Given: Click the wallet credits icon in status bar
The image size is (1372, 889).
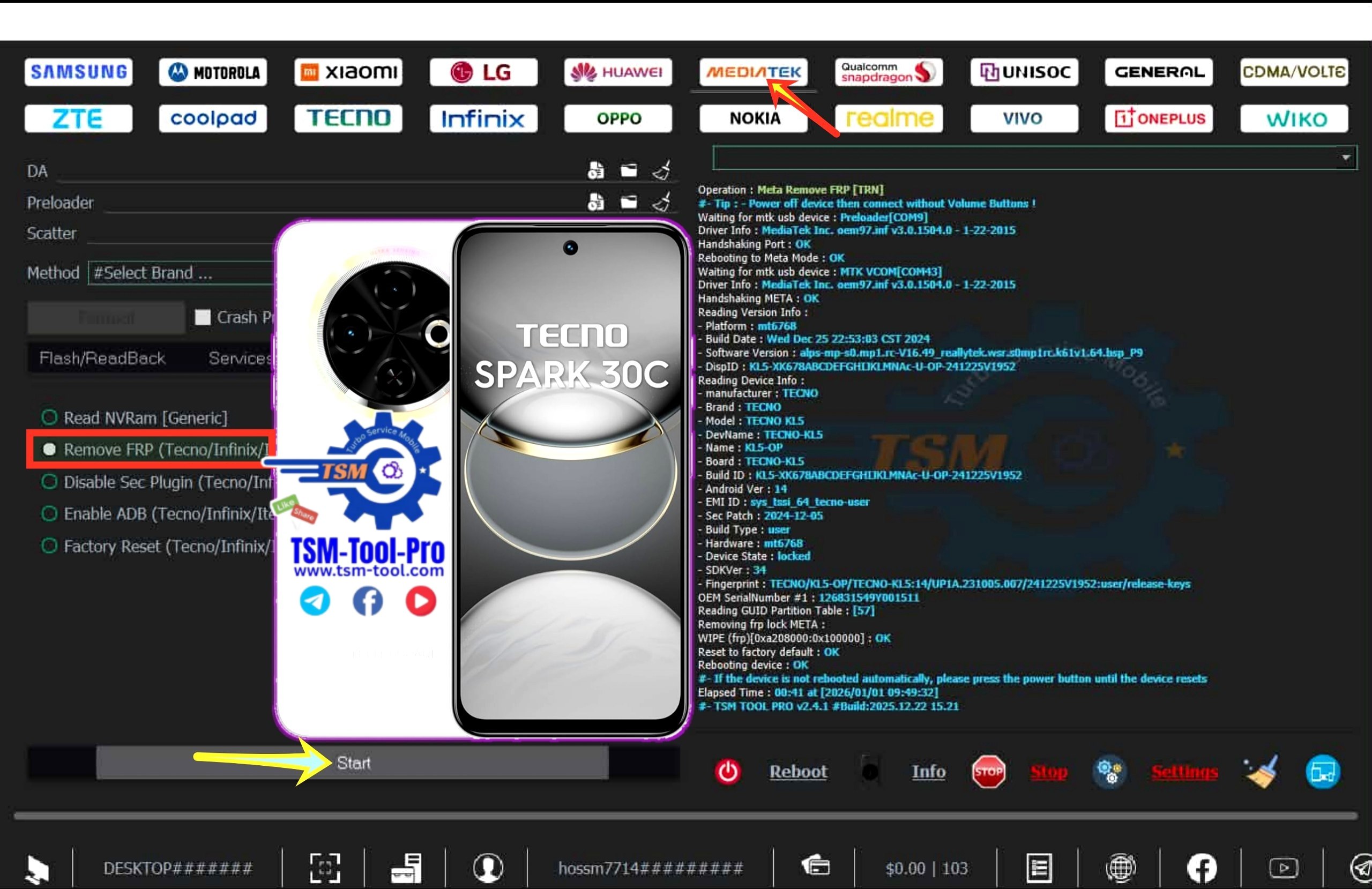Looking at the screenshot, I should coord(815,866).
